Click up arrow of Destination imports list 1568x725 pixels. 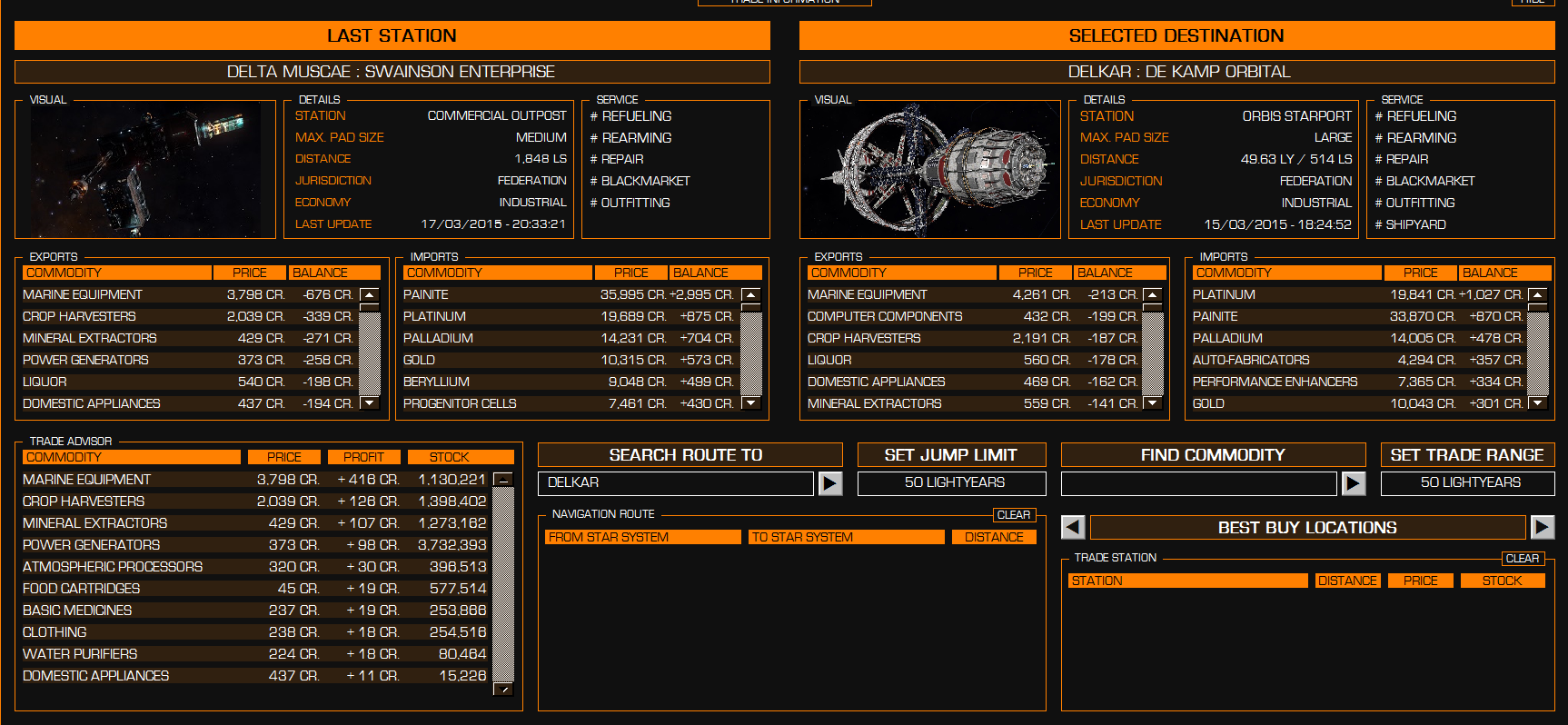(x=1538, y=294)
